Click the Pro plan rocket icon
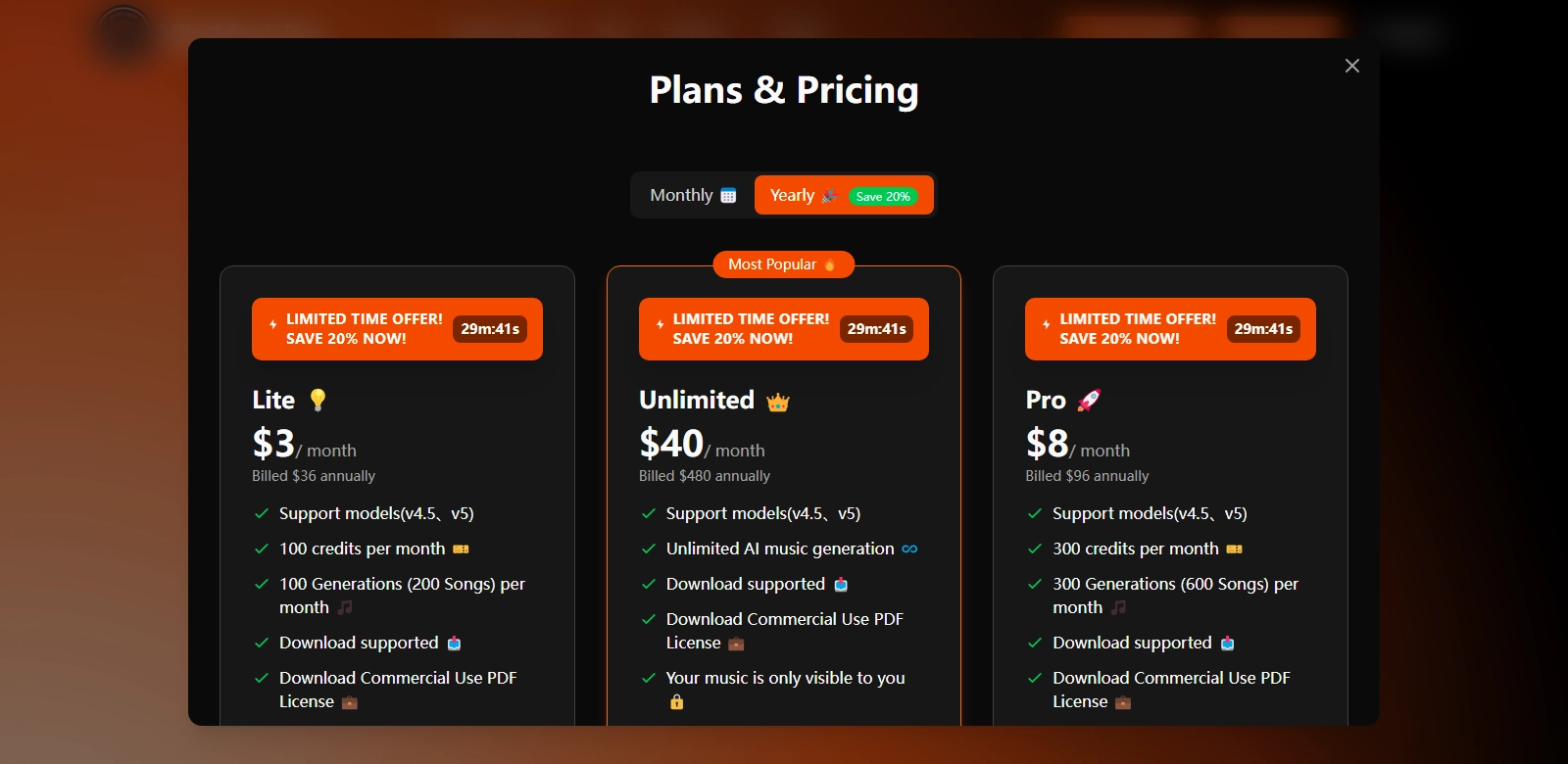This screenshot has height=764, width=1568. coord(1089,400)
